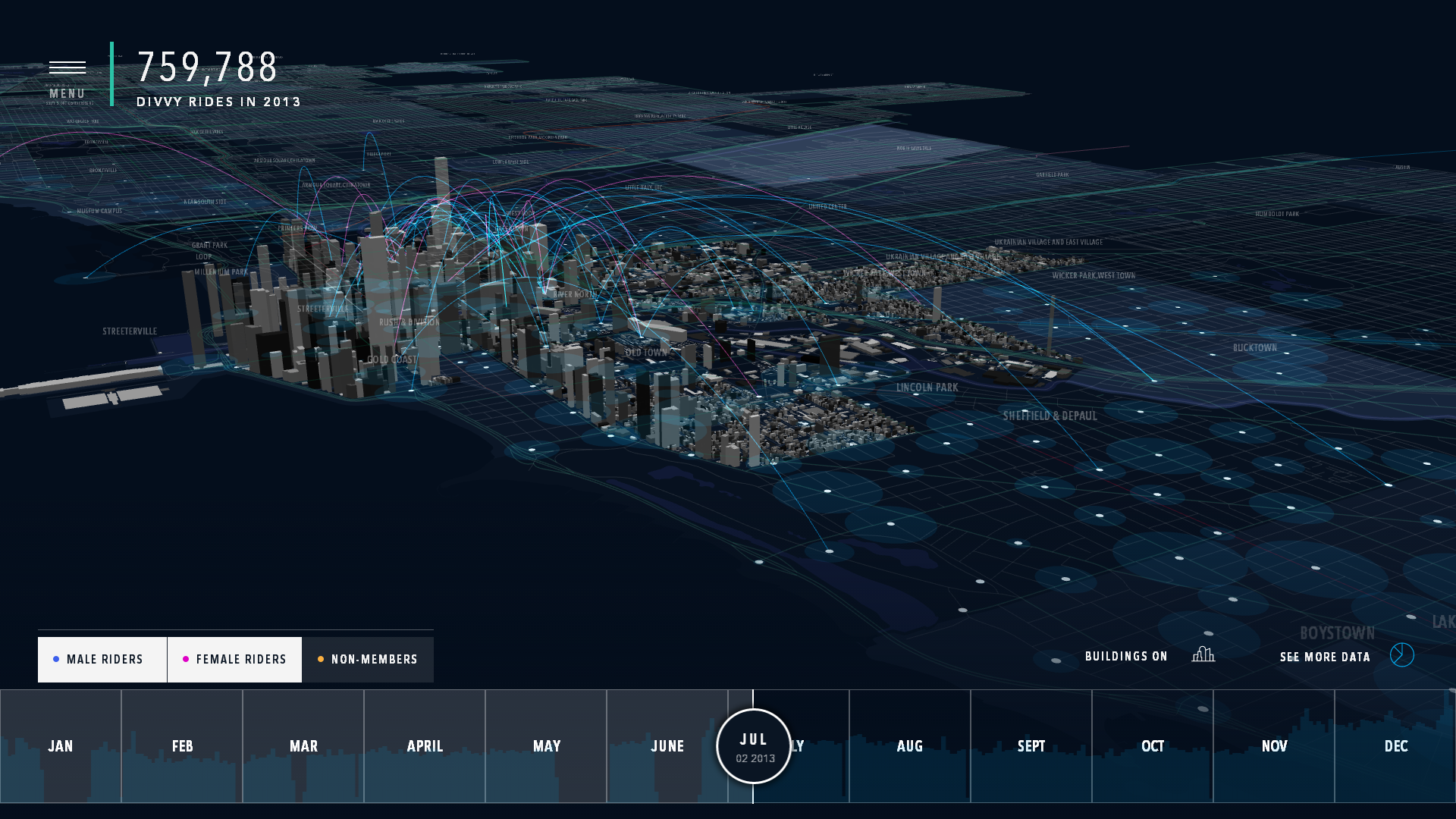
Task: Click the orange Non-Members dot
Action: [x=321, y=659]
